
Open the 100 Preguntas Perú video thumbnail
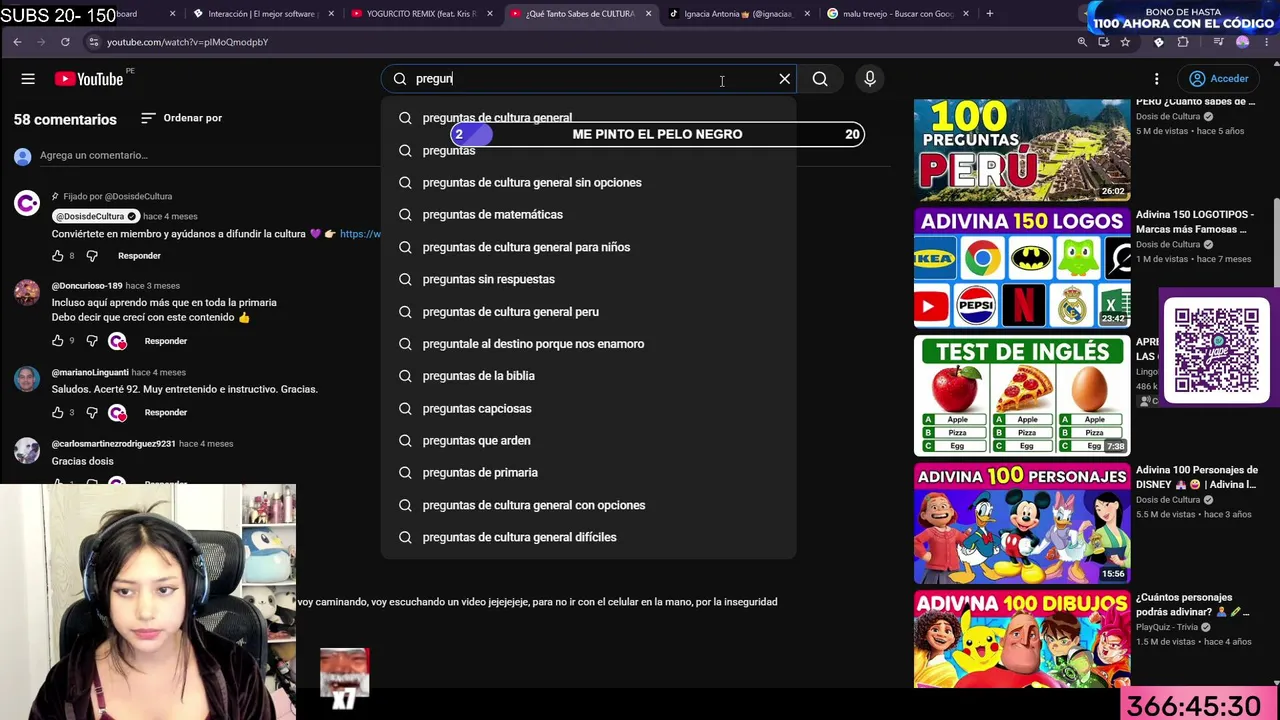tap(1022, 149)
